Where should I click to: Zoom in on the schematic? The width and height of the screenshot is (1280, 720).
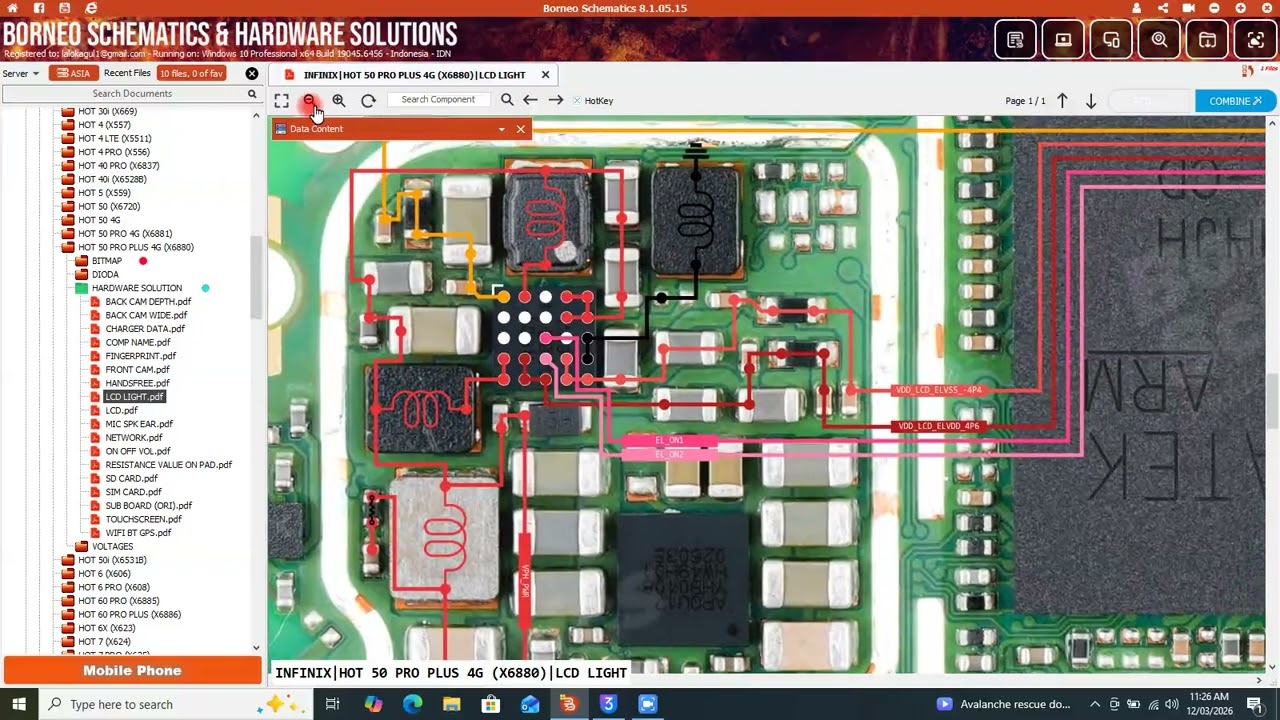click(x=339, y=101)
